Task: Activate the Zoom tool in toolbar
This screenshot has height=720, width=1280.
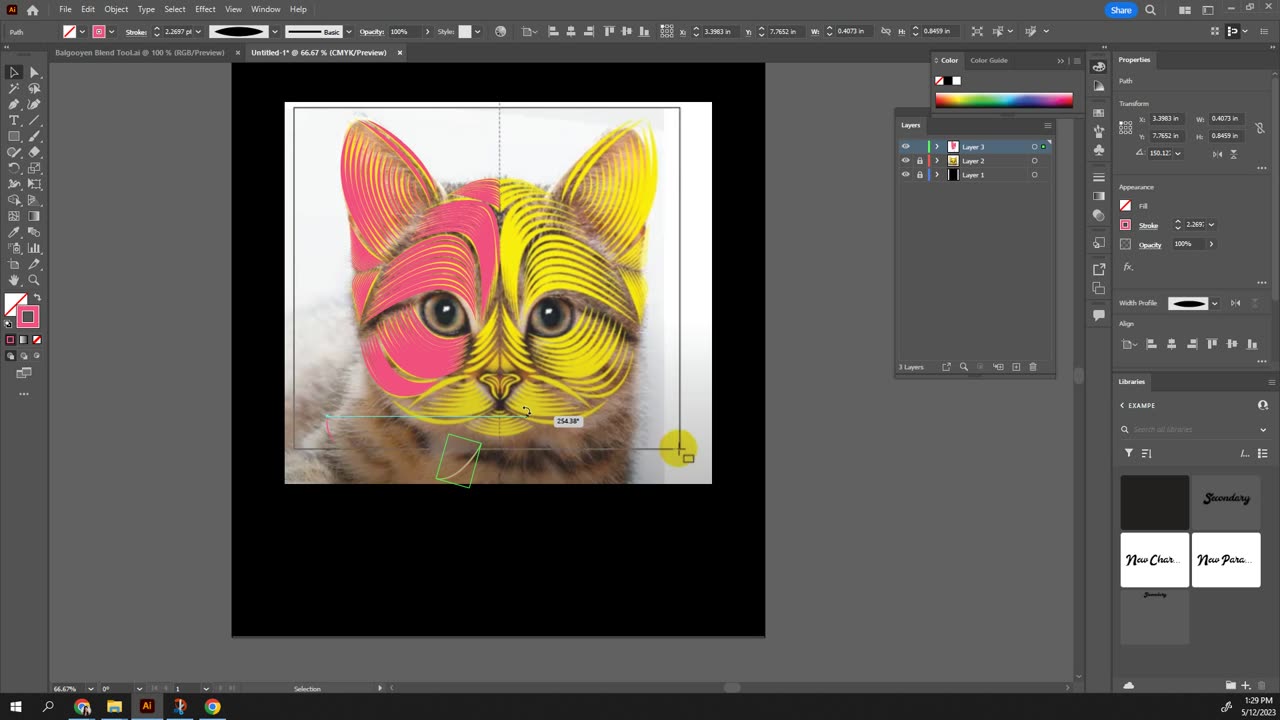Action: (x=34, y=280)
